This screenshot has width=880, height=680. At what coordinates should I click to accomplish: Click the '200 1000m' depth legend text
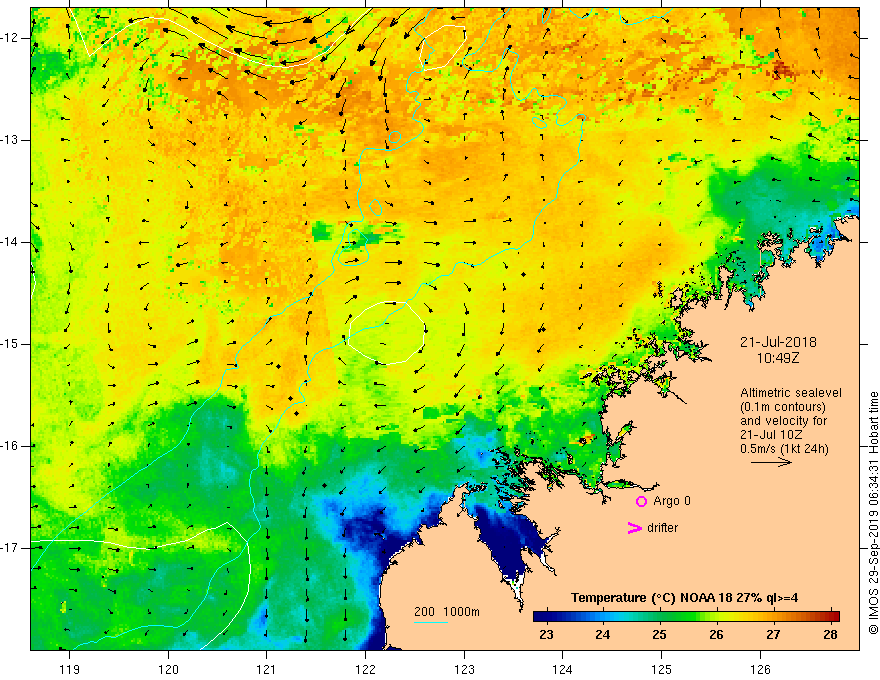[x=447, y=612]
